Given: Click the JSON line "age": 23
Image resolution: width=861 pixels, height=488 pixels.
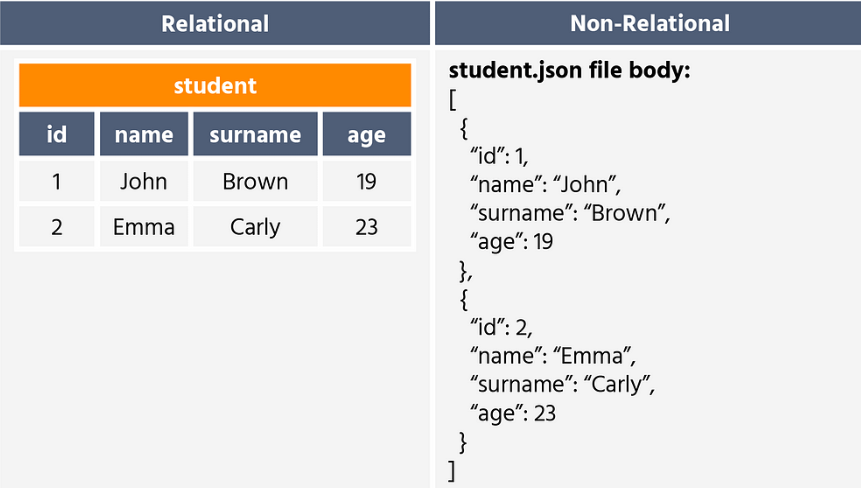Looking at the screenshot, I should click(513, 413).
